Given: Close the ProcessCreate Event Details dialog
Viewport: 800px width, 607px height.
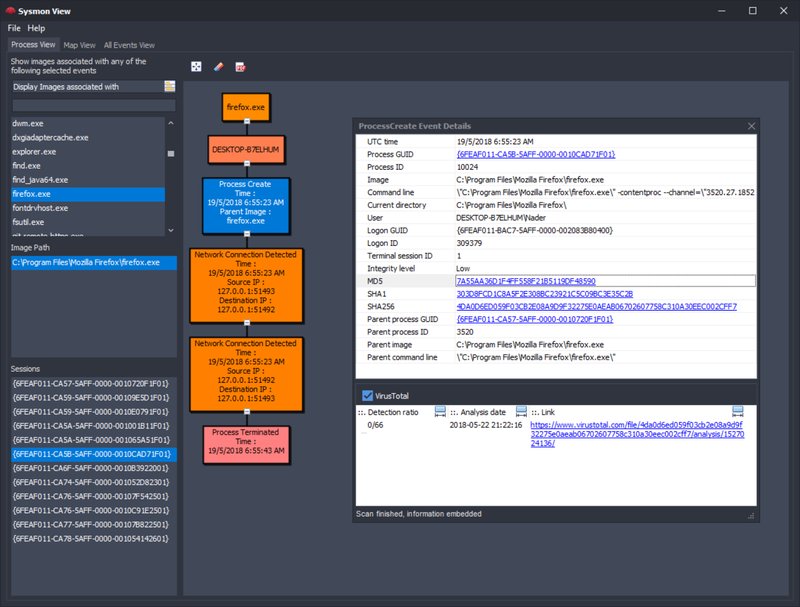Looking at the screenshot, I should 751,126.
